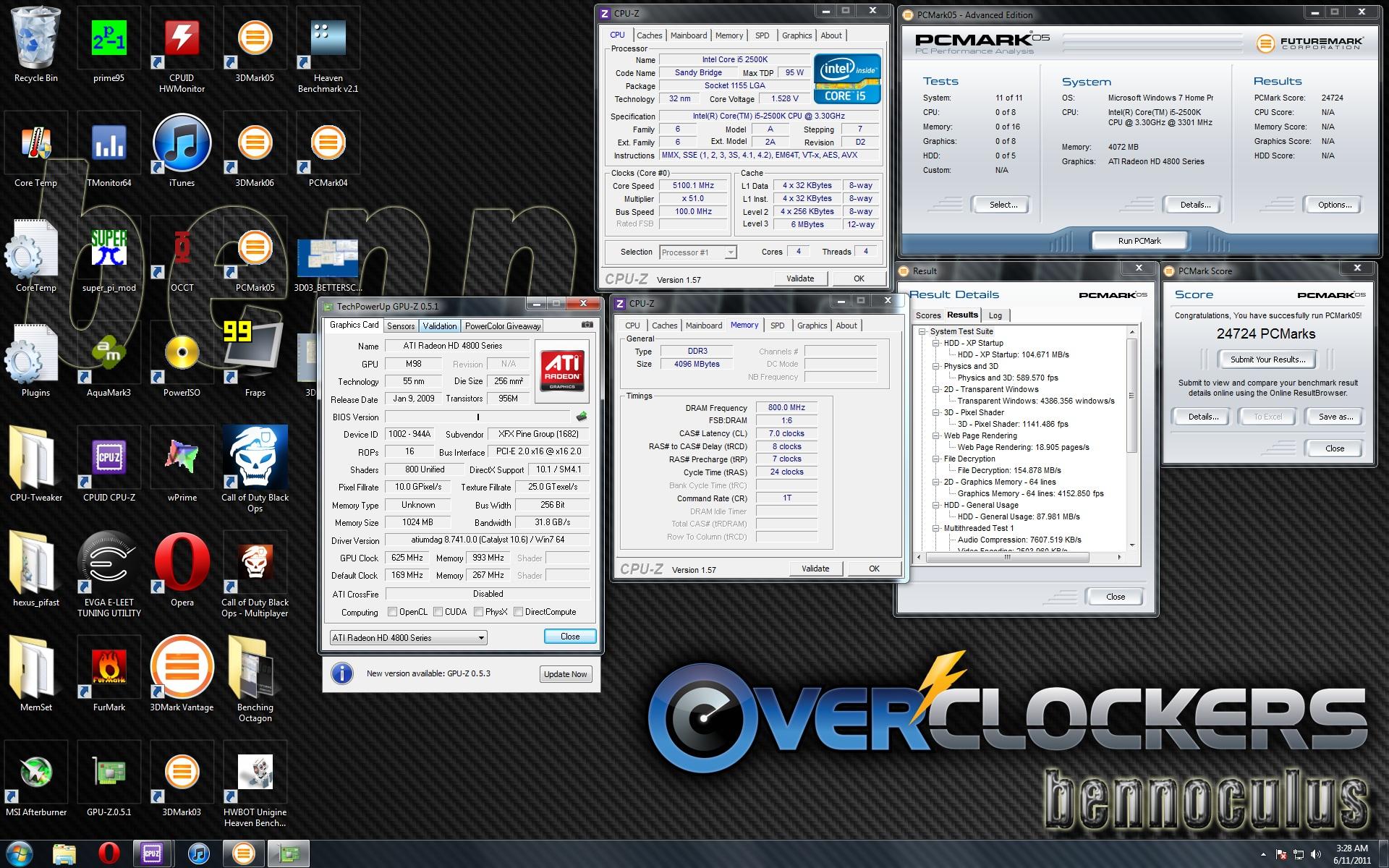Click the clock showing 3:28 AM
The height and width of the screenshot is (868, 1389).
tap(1351, 848)
